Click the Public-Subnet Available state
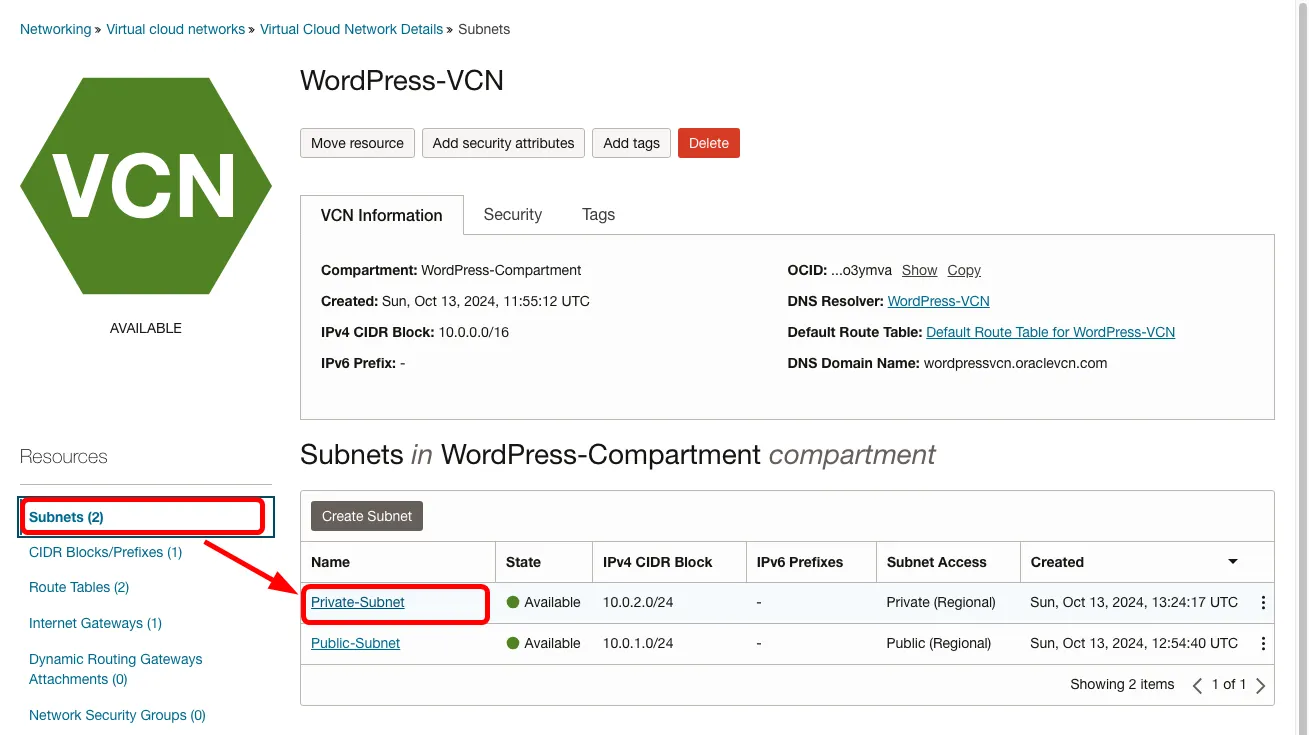 tap(543, 643)
